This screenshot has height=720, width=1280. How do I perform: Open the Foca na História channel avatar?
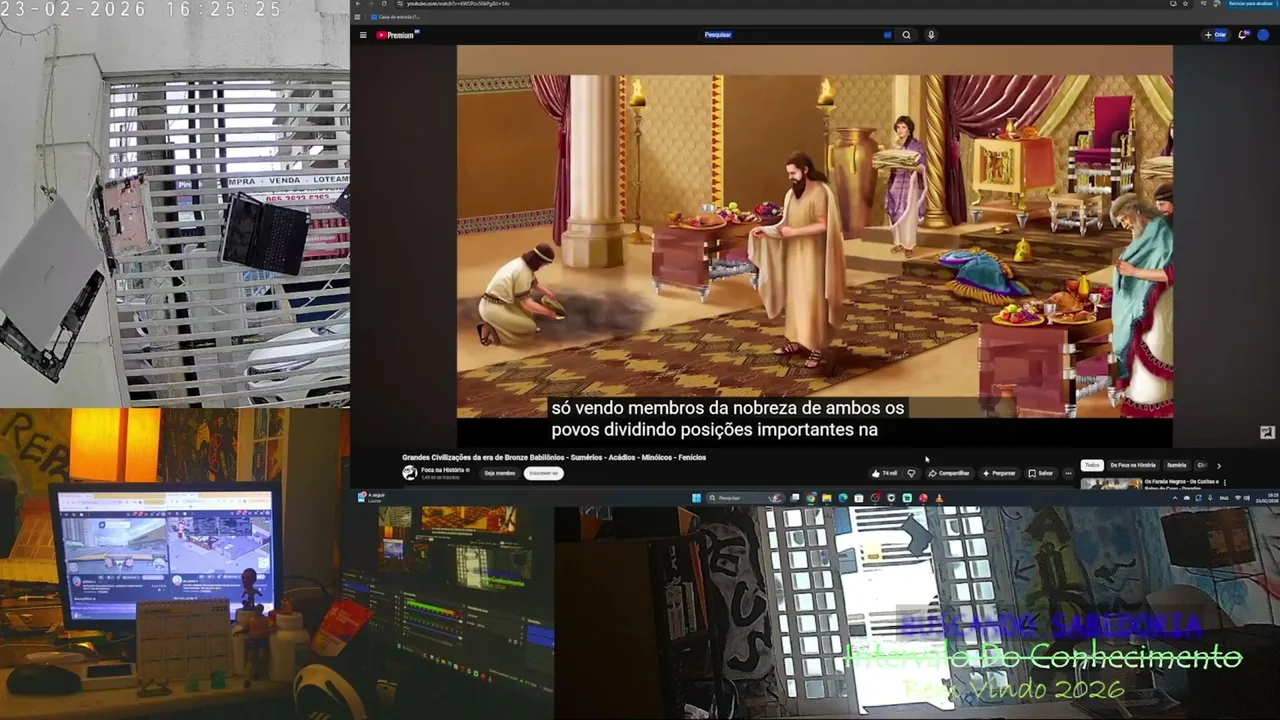pos(409,473)
